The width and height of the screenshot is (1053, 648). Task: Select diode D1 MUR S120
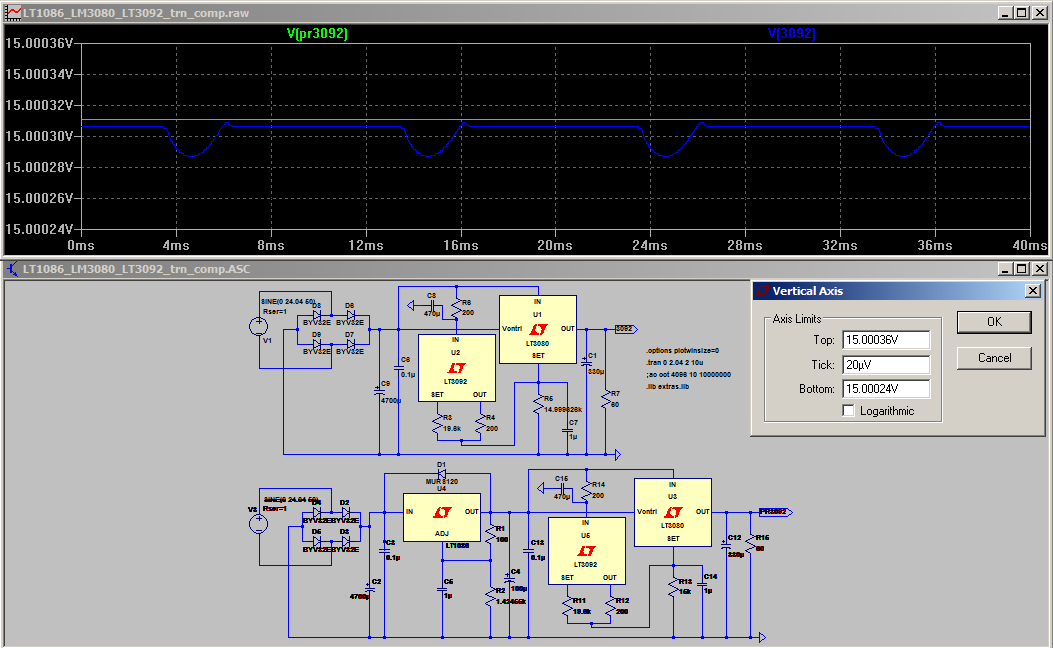point(441,473)
